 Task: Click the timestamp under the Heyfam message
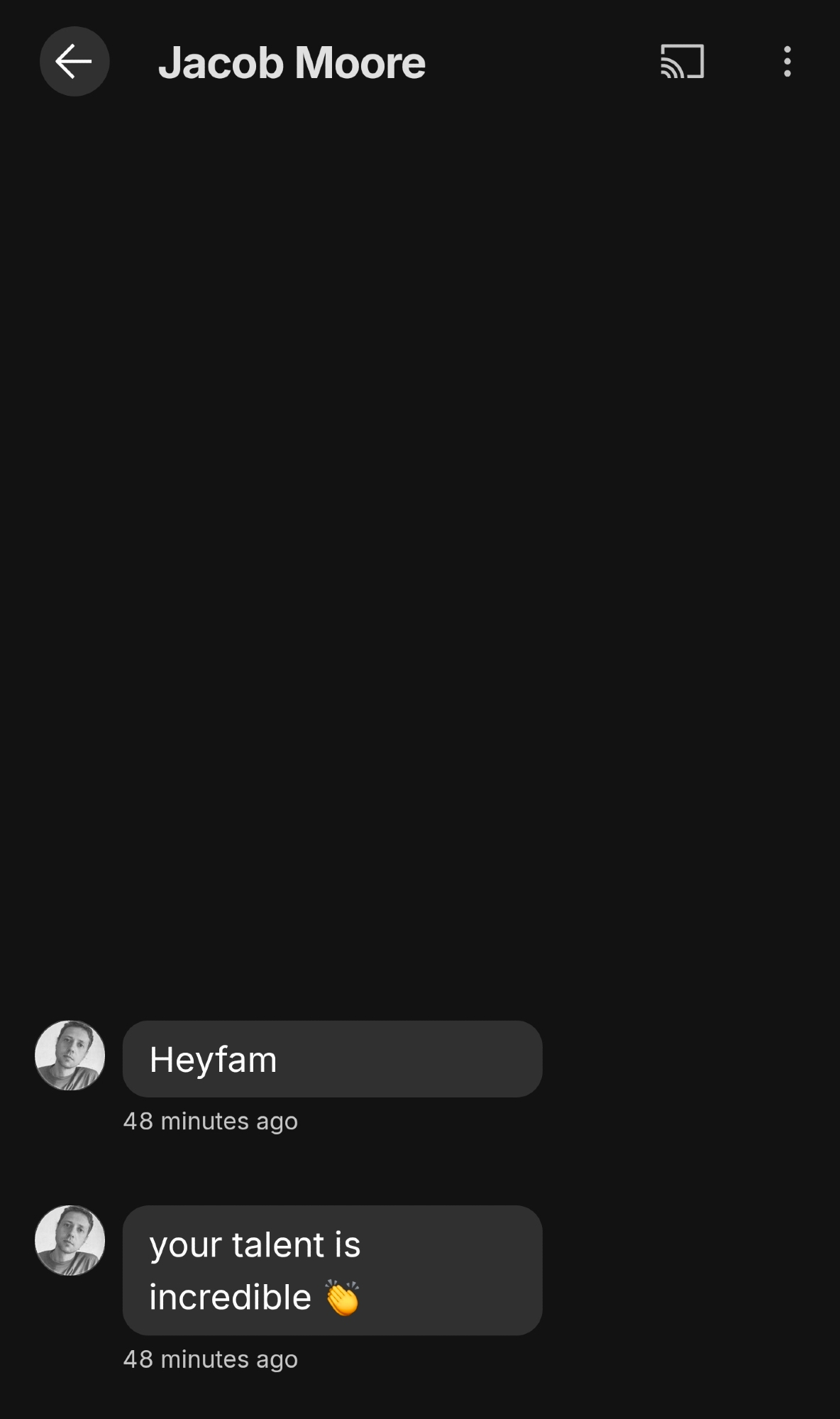point(210,1121)
